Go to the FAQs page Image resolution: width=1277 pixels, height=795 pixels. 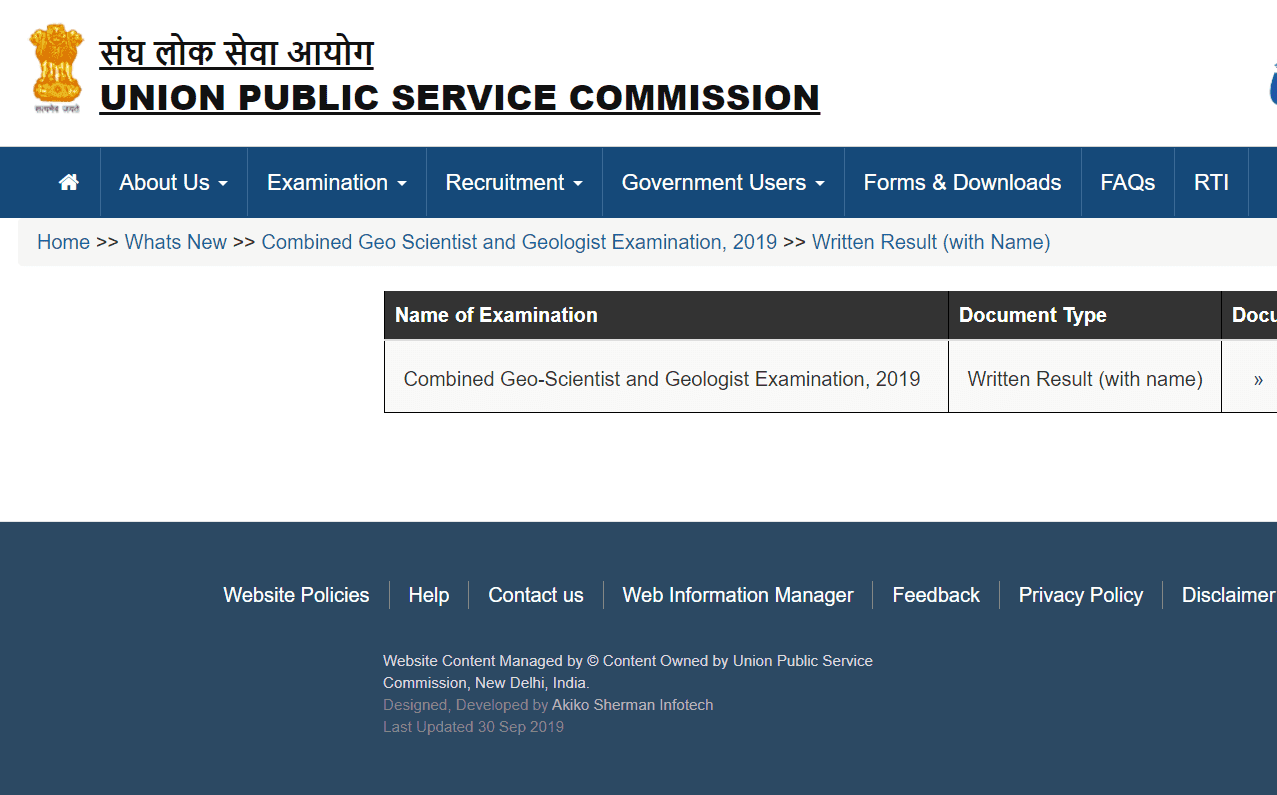pyautogui.click(x=1127, y=182)
